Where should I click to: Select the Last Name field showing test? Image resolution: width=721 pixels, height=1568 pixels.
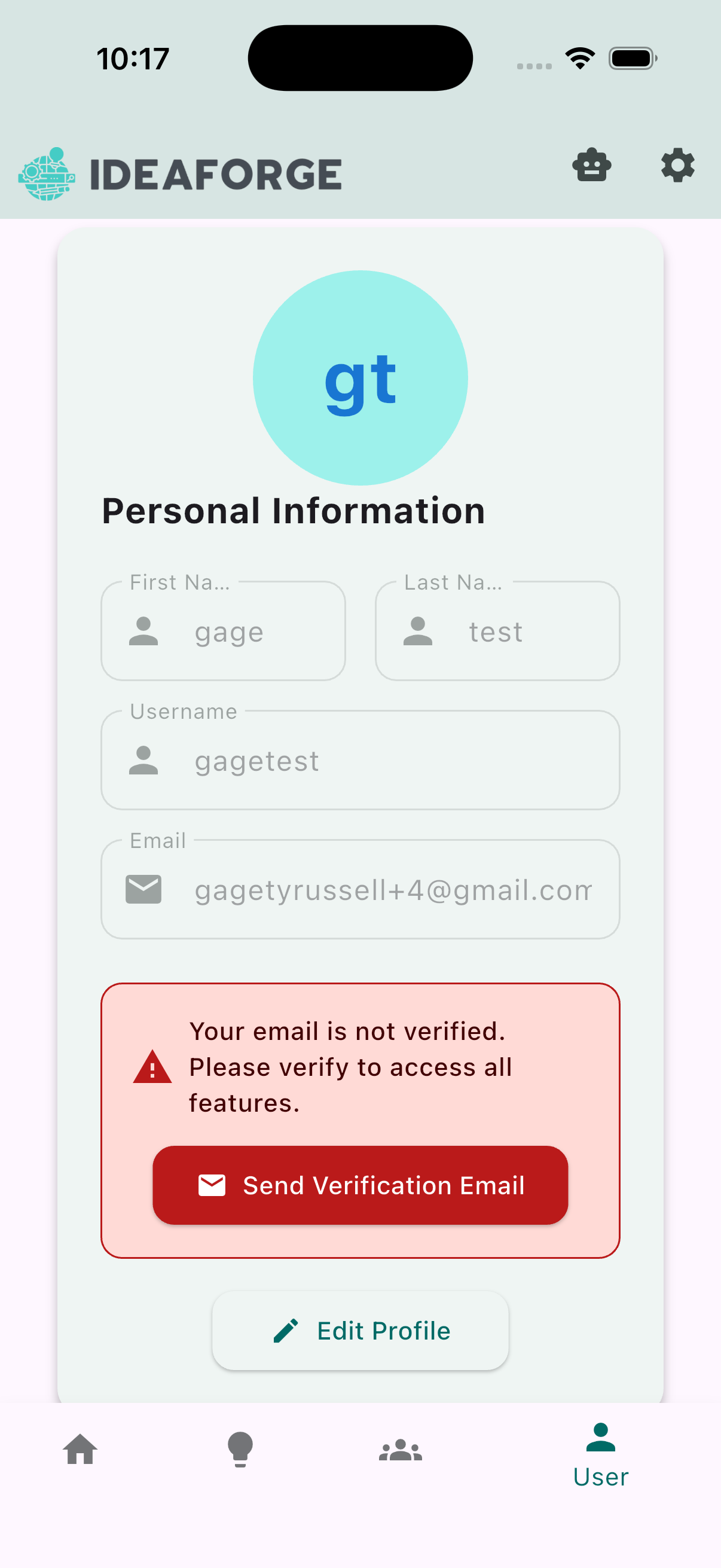click(497, 632)
